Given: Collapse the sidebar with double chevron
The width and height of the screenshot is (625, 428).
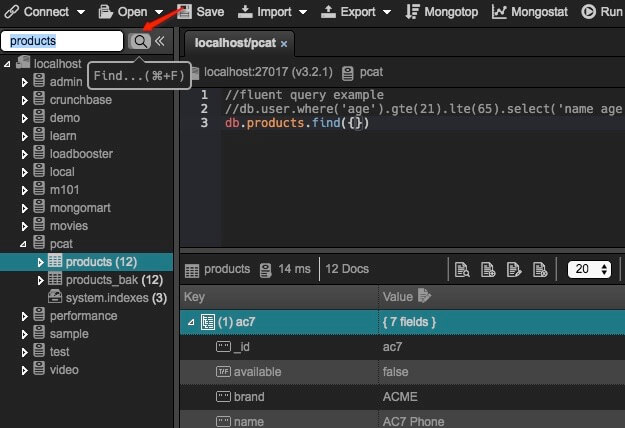Looking at the screenshot, I should pyautogui.click(x=160, y=41).
